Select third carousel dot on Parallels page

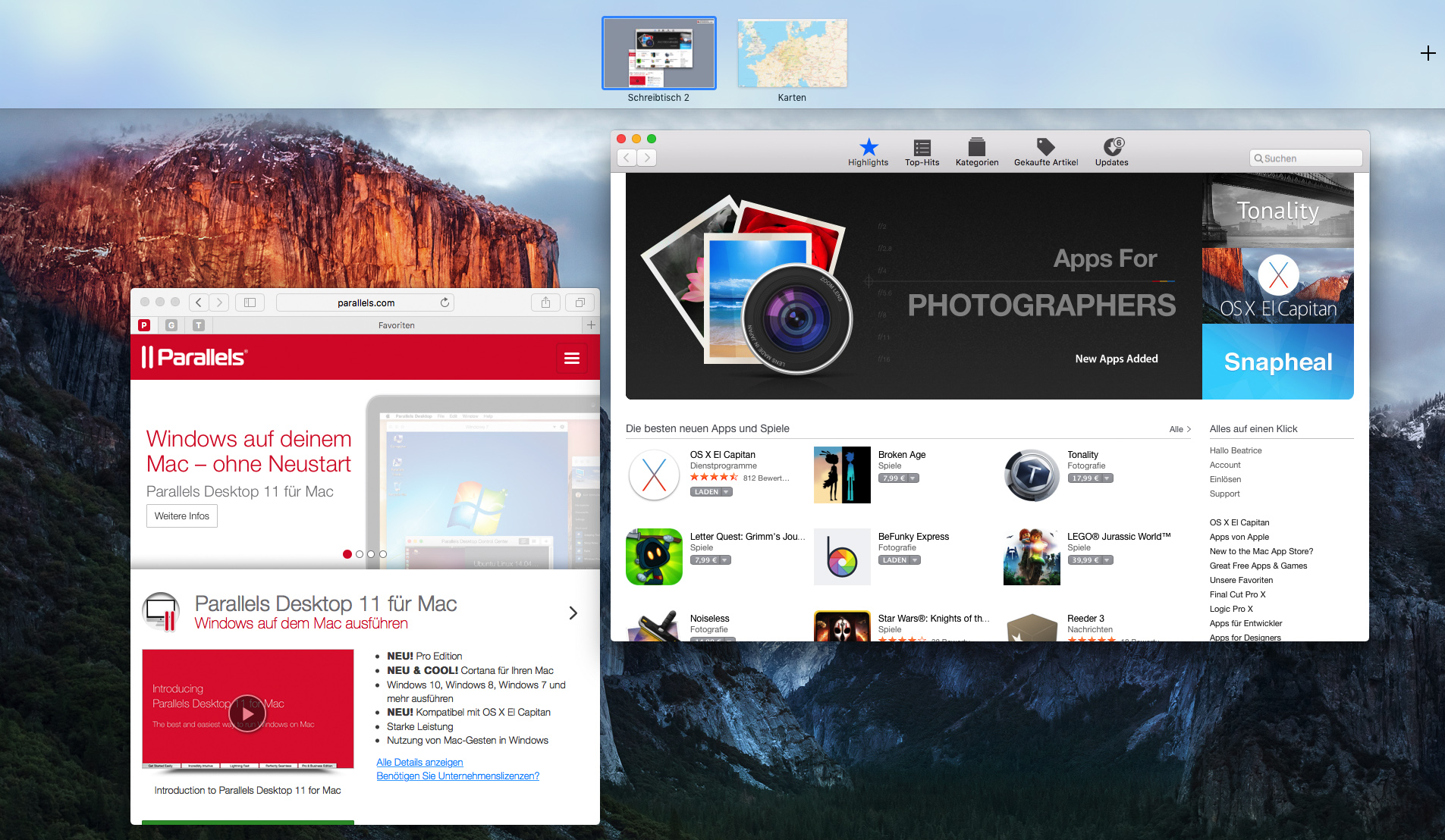(371, 554)
